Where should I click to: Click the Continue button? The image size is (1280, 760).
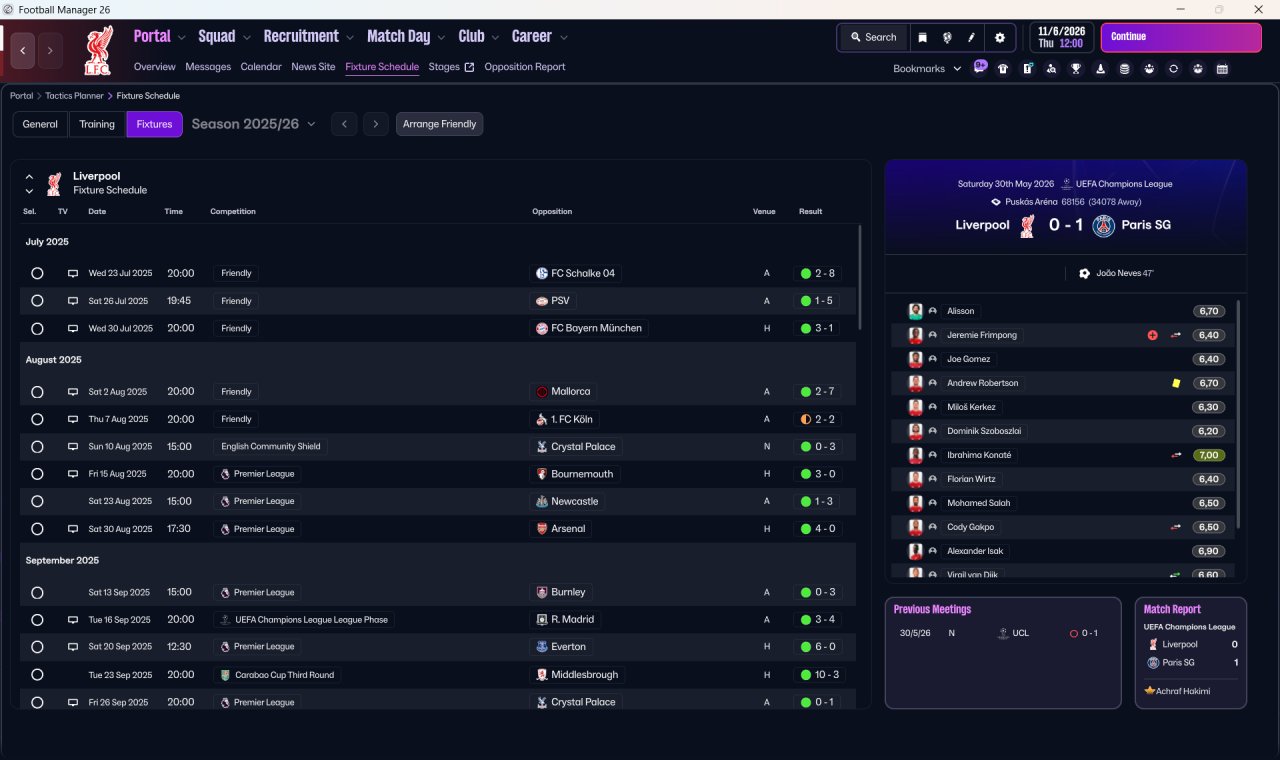(1181, 38)
